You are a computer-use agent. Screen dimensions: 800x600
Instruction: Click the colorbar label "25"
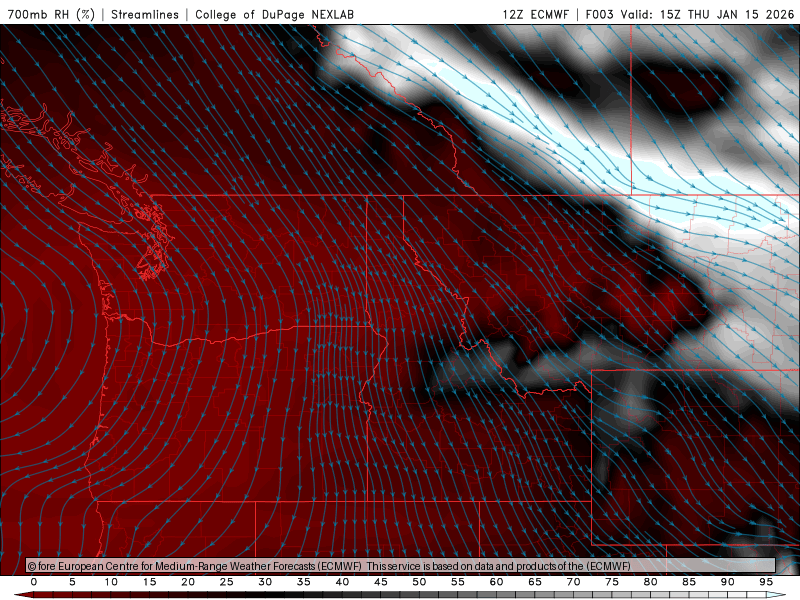227,582
